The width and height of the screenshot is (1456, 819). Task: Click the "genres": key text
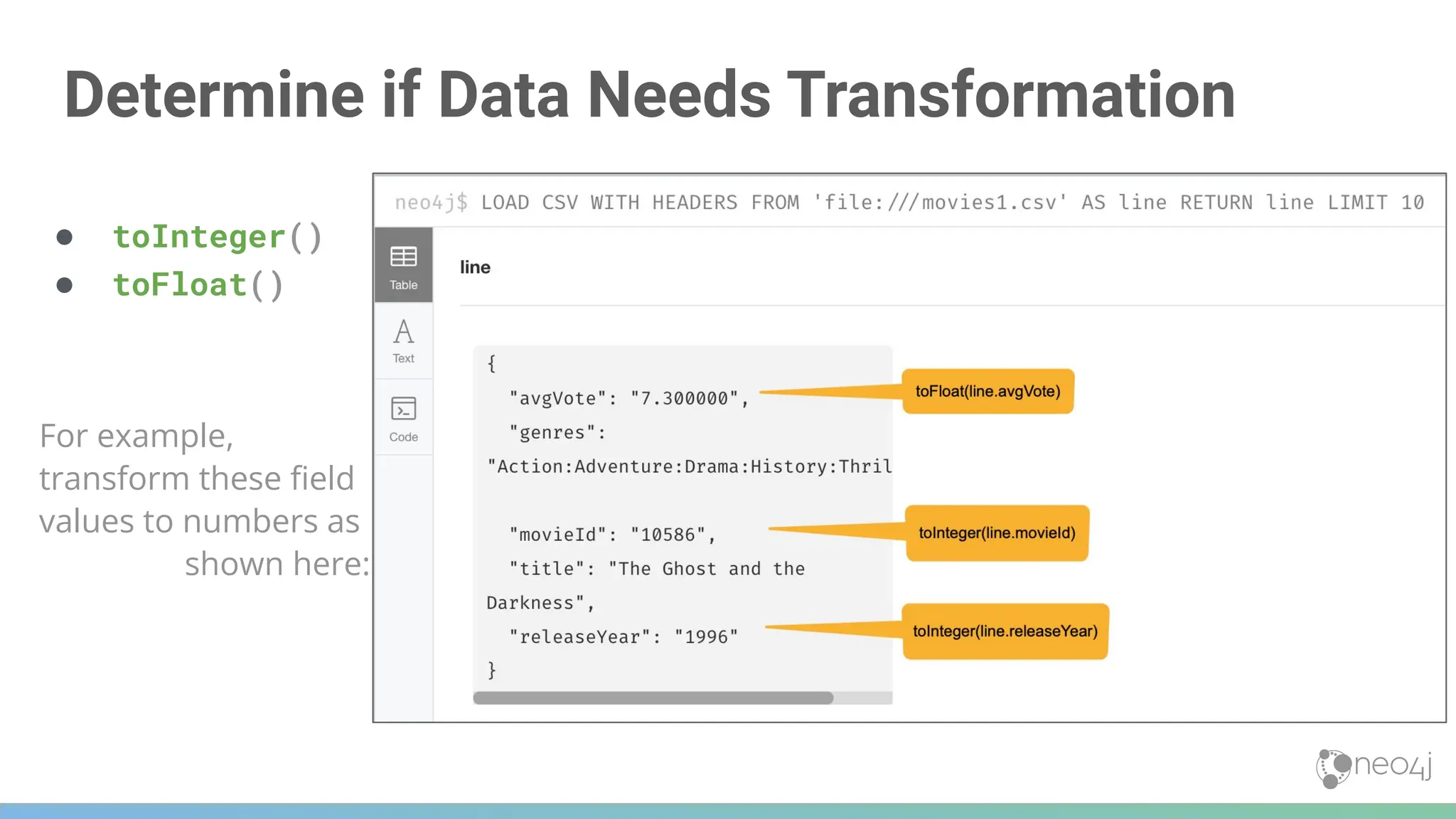(x=557, y=432)
